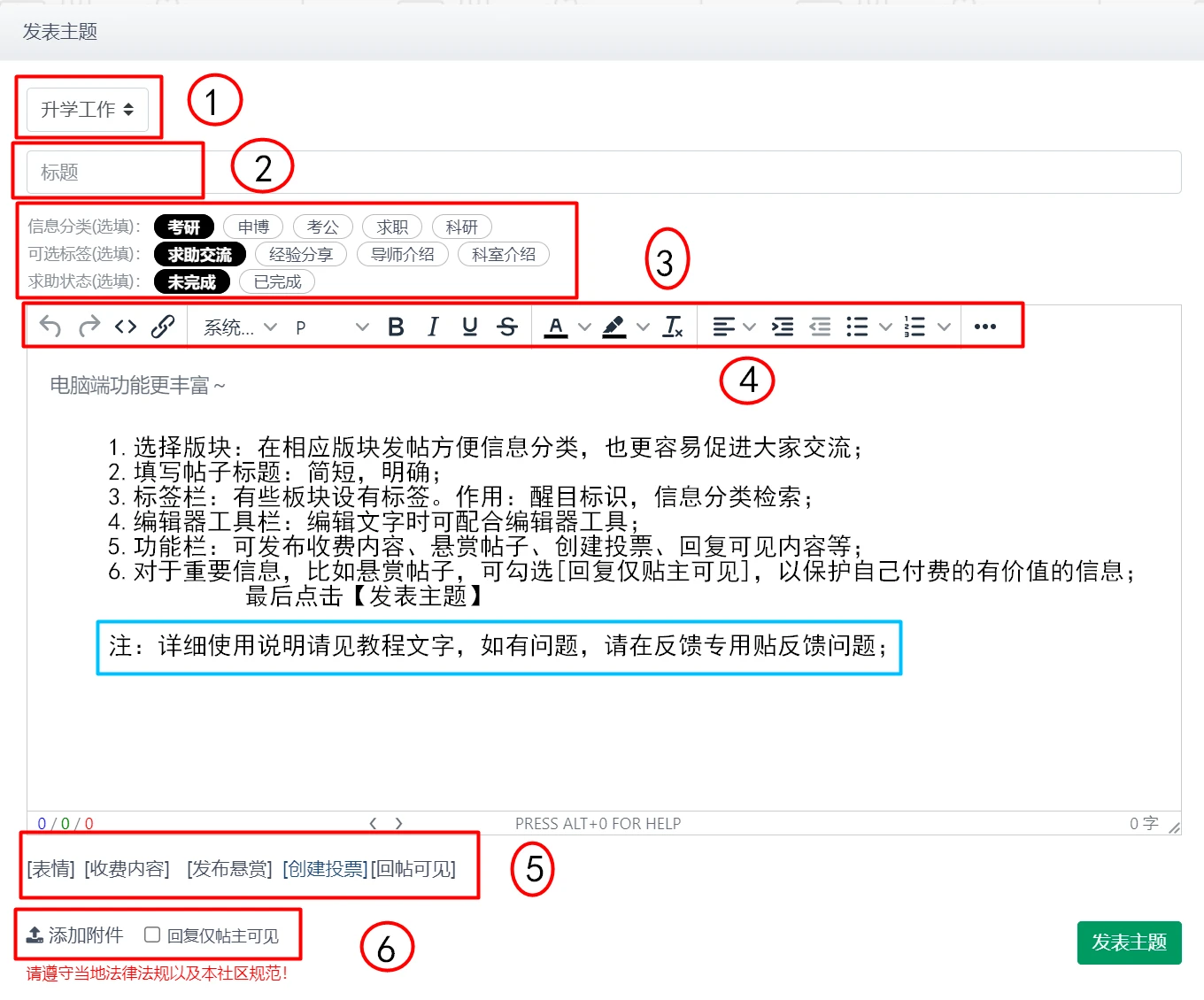Apply italic formatting with the I icon

click(x=433, y=326)
